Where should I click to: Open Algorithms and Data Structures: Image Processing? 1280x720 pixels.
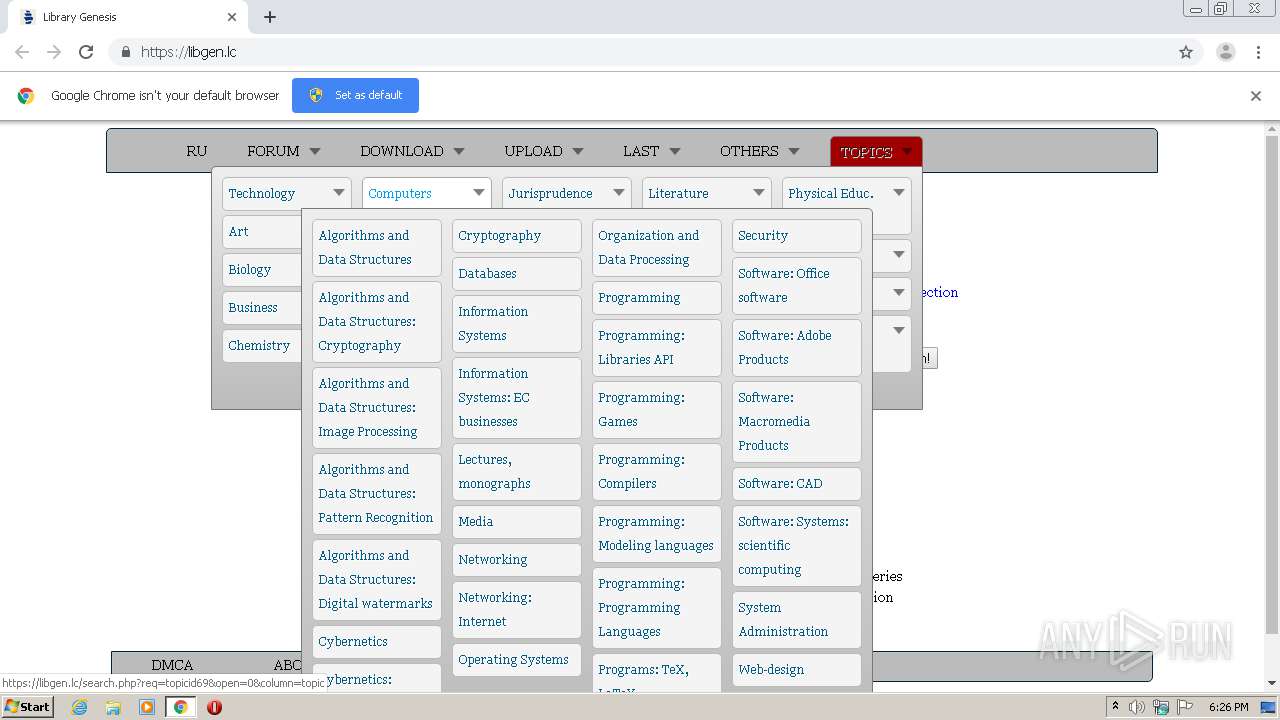(x=377, y=407)
